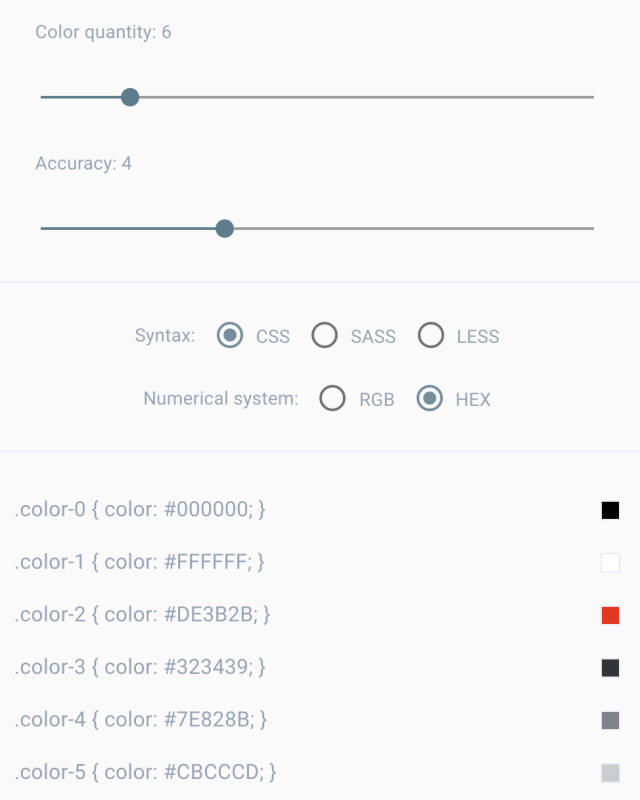
Task: Select RGB numerical system
Action: click(x=332, y=398)
